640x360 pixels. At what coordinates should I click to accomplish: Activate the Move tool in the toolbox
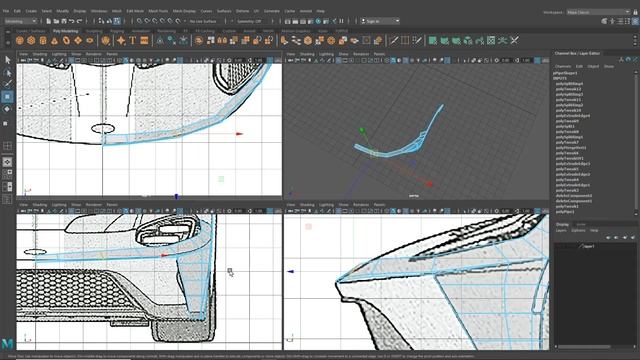[7, 97]
